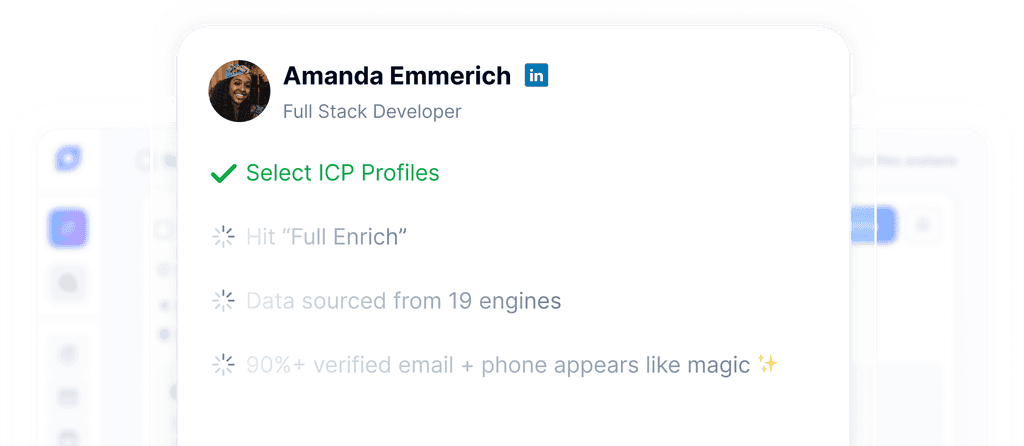Click Amanda Emmerich's profile photo

(x=239, y=91)
